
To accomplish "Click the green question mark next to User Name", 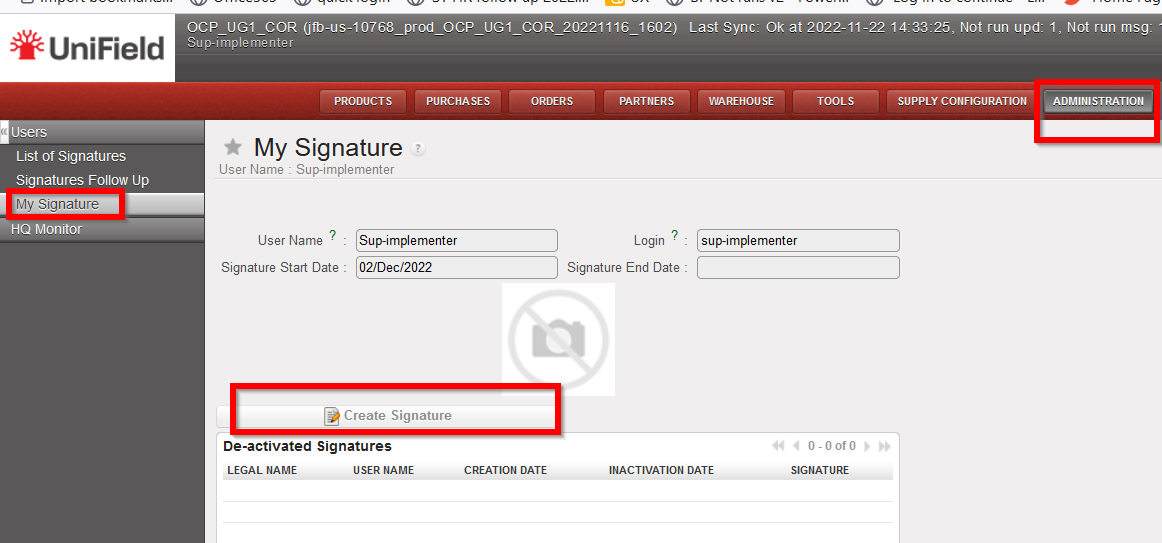I will [333, 236].
